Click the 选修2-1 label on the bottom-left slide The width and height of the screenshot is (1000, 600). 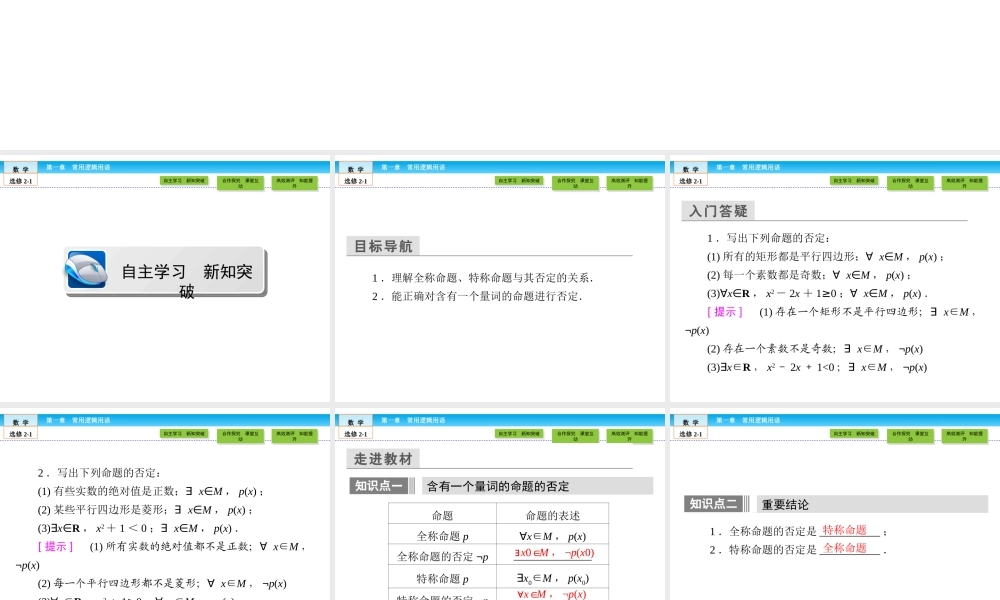click(18, 433)
